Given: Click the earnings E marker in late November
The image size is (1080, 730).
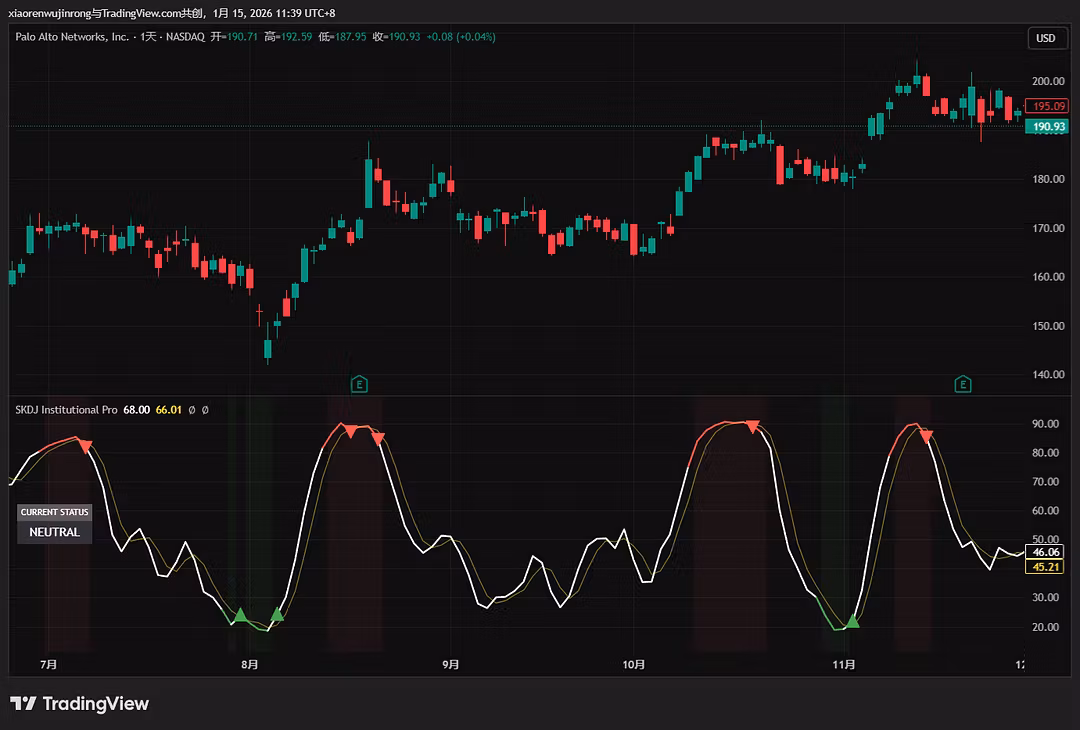Looking at the screenshot, I should [x=962, y=384].
